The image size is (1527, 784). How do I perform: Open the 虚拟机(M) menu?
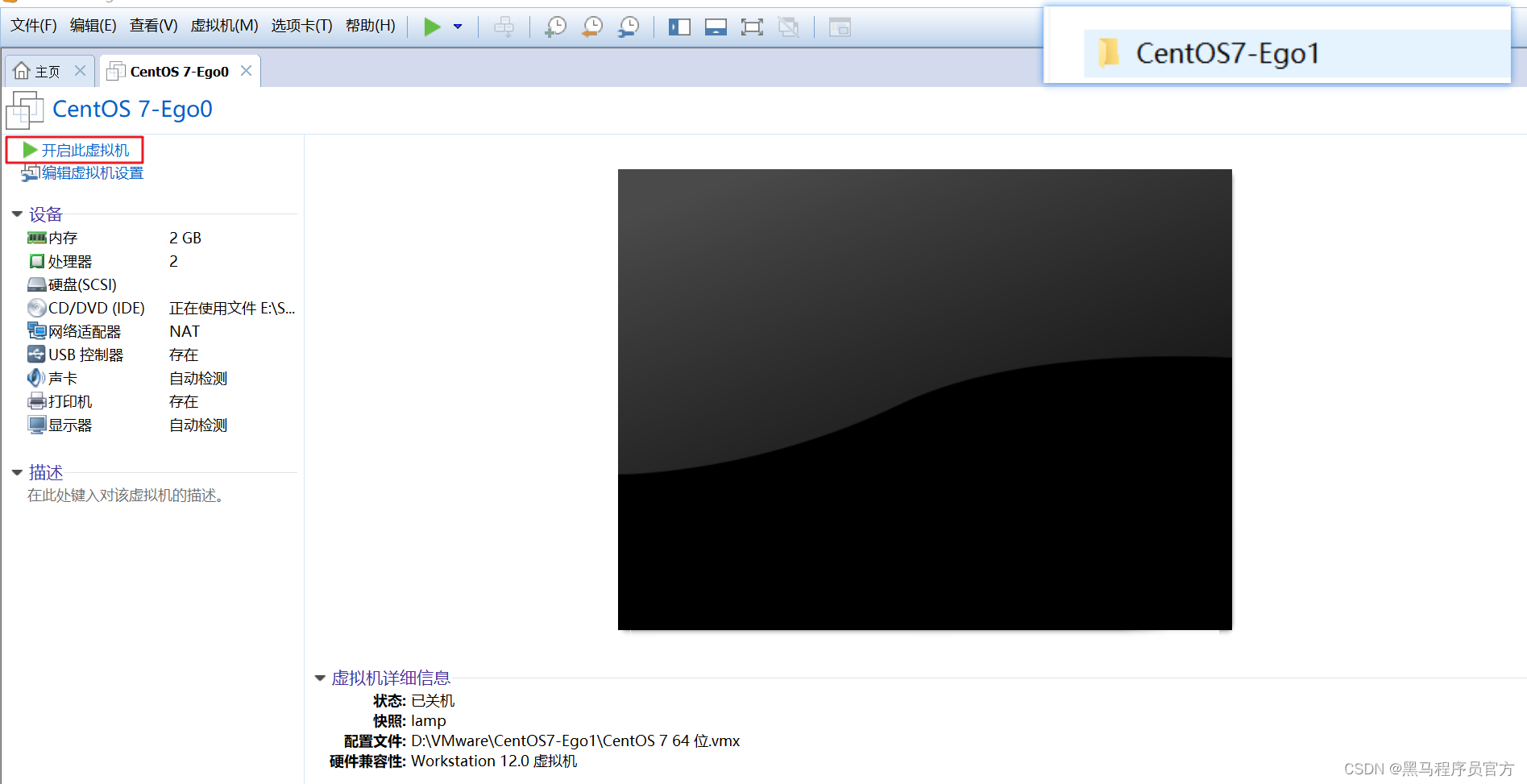pyautogui.click(x=224, y=26)
